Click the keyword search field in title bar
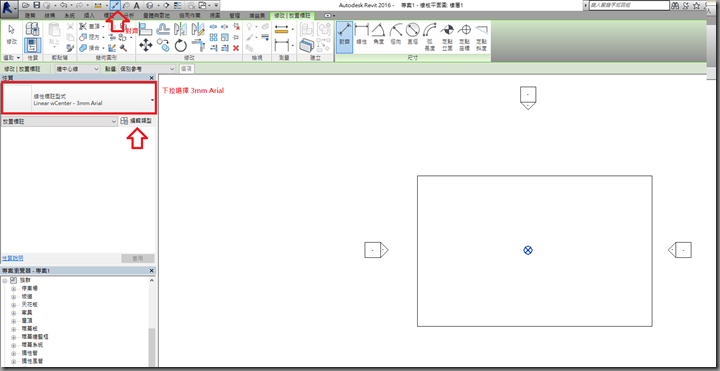This screenshot has height=371, width=720. coord(630,6)
